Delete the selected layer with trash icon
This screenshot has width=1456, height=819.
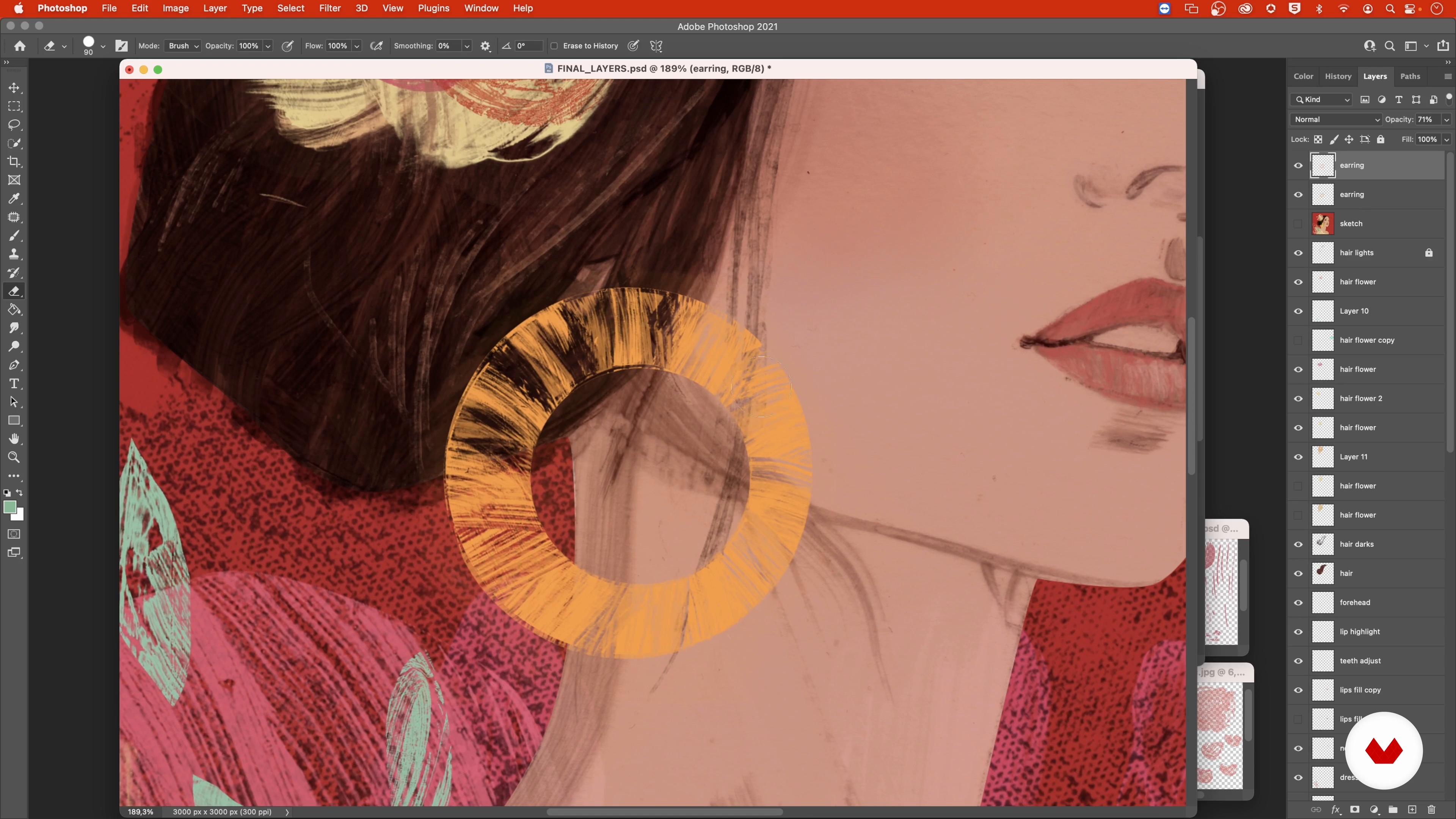point(1431,810)
